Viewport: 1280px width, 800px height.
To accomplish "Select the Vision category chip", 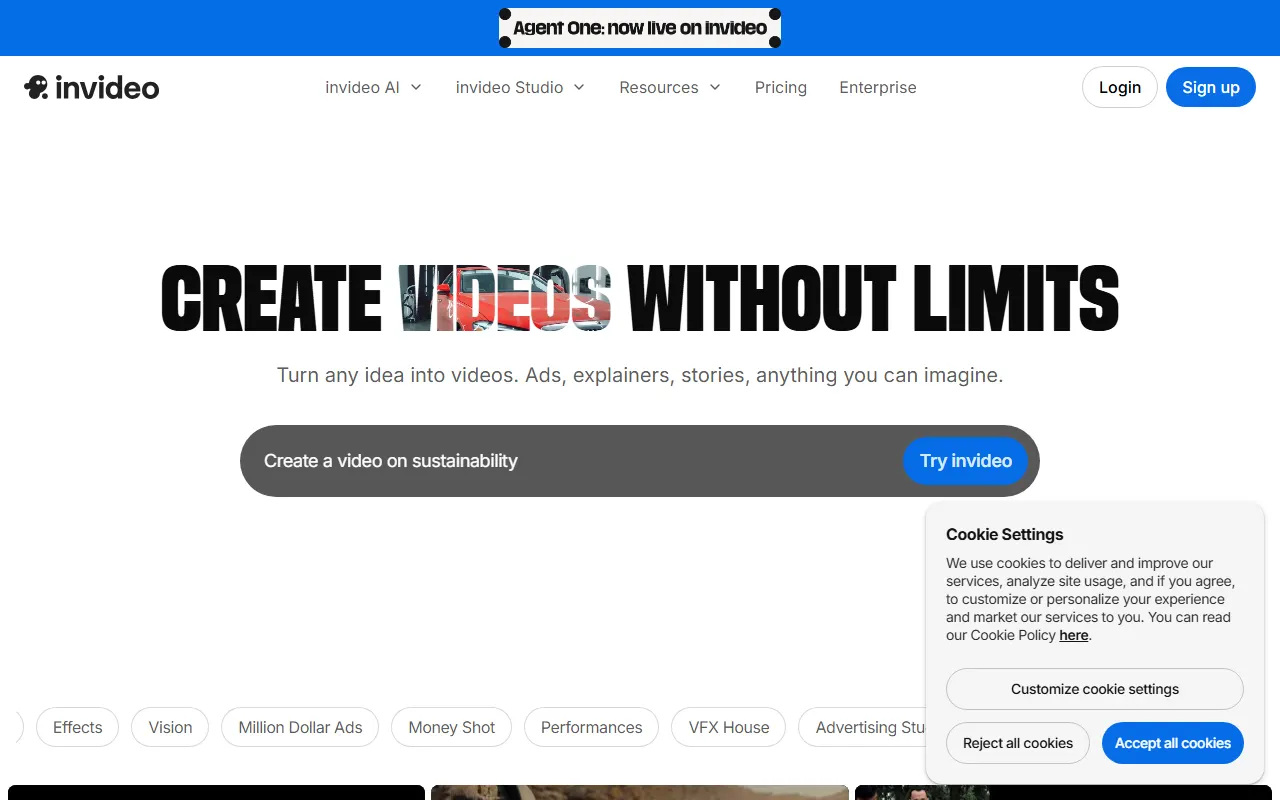I will (x=170, y=727).
